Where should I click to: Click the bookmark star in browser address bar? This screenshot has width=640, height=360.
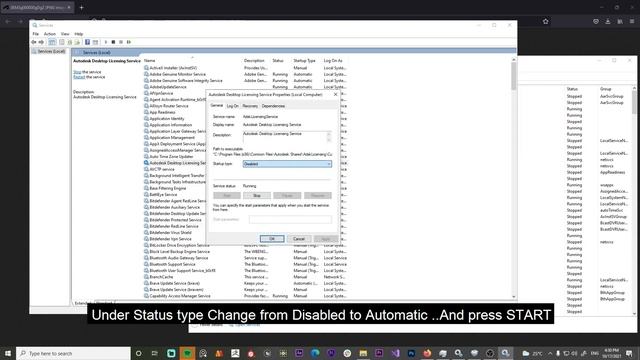pos(546,22)
